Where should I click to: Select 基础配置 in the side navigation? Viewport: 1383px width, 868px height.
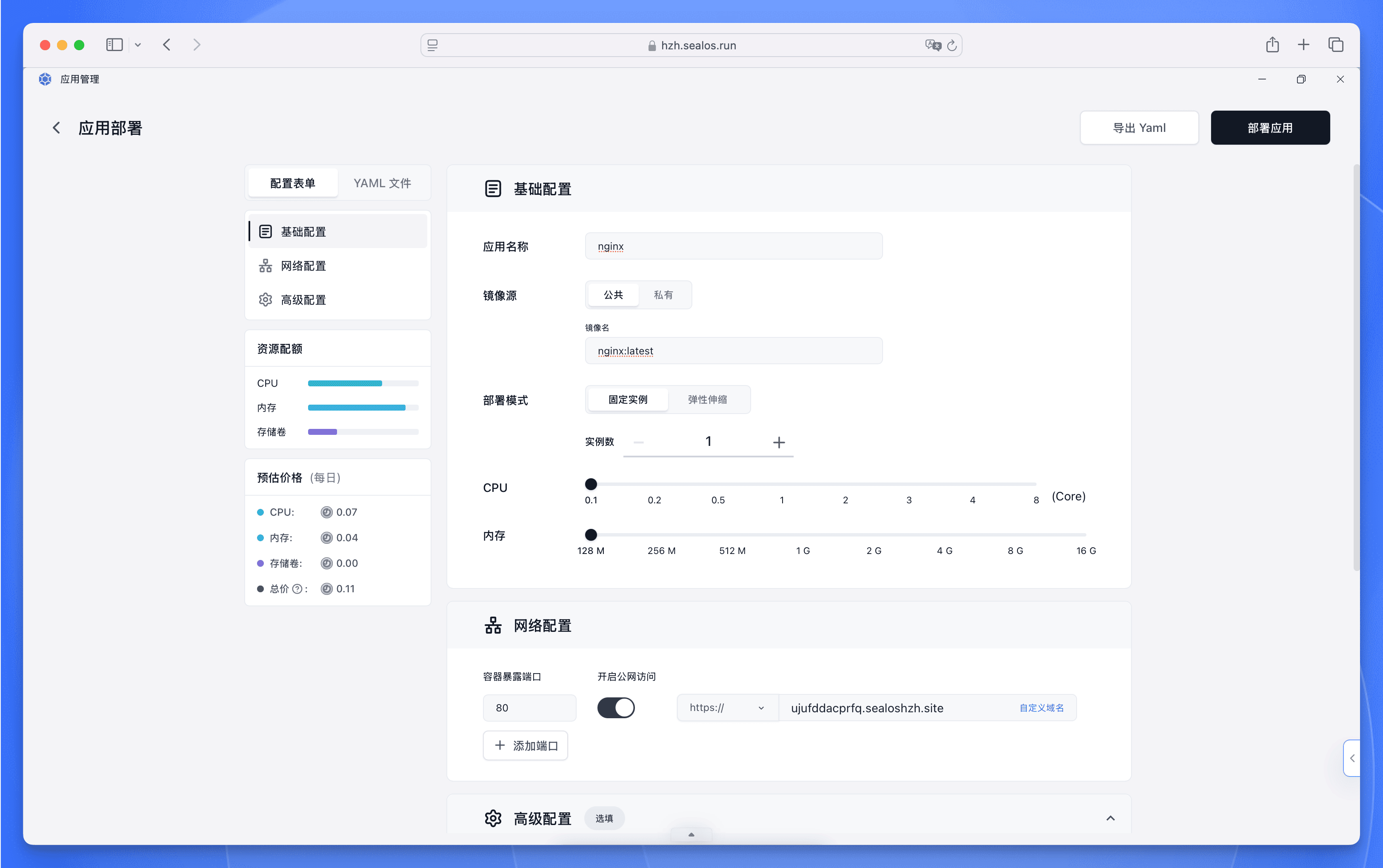pyautogui.click(x=337, y=231)
